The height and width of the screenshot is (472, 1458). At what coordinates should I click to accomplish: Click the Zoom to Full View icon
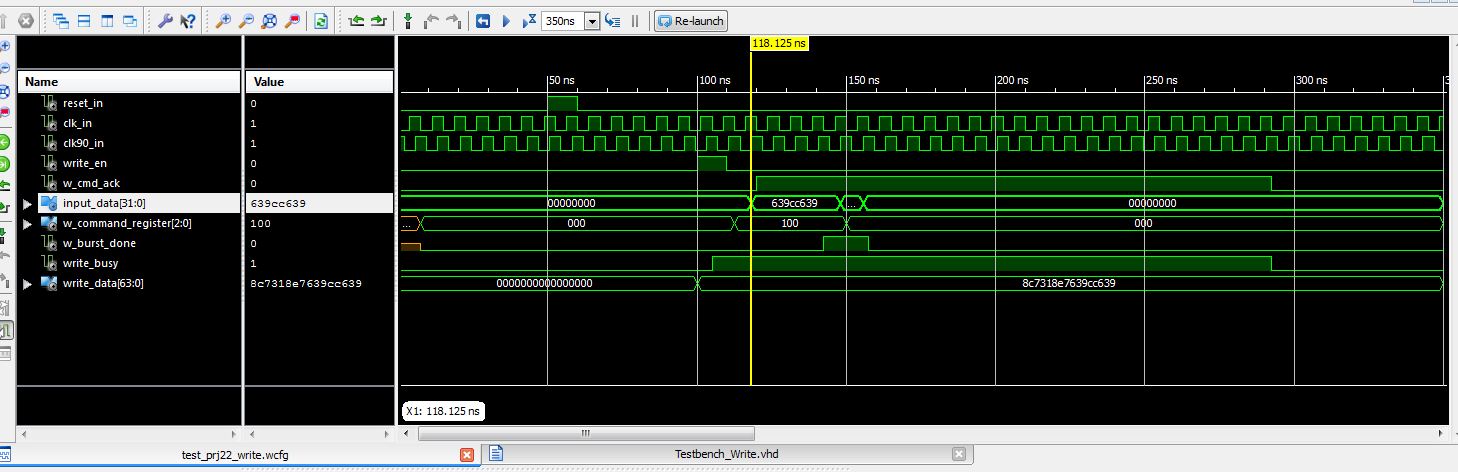tap(269, 20)
